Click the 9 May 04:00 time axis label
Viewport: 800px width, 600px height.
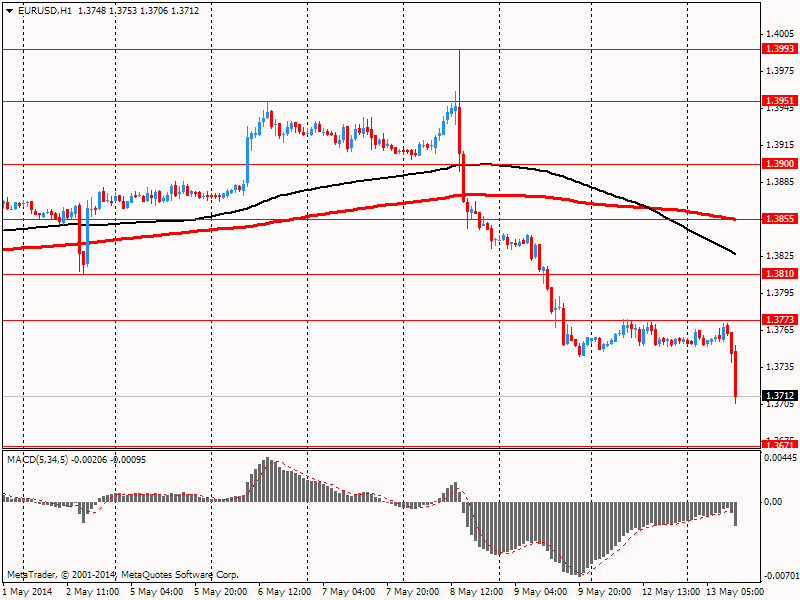coord(541,592)
